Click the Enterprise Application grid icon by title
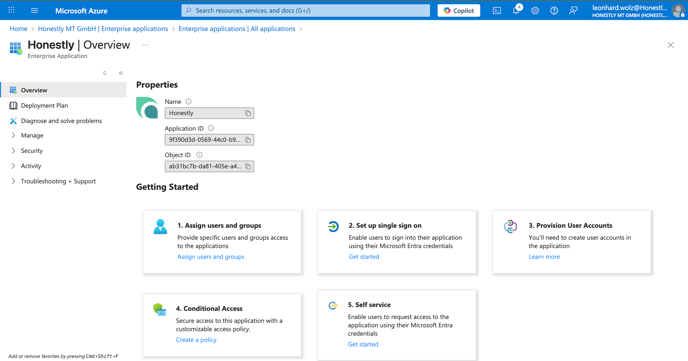 click(x=16, y=48)
